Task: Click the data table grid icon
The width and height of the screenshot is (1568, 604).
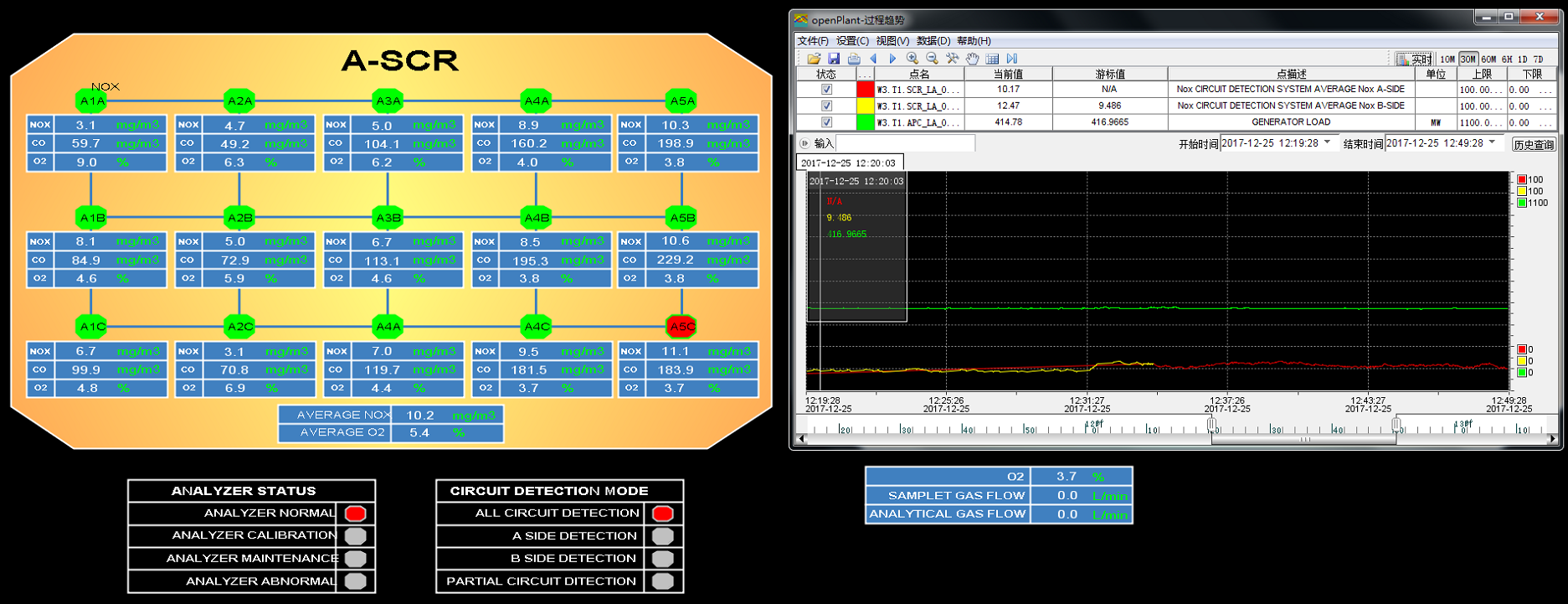Action: [x=992, y=59]
